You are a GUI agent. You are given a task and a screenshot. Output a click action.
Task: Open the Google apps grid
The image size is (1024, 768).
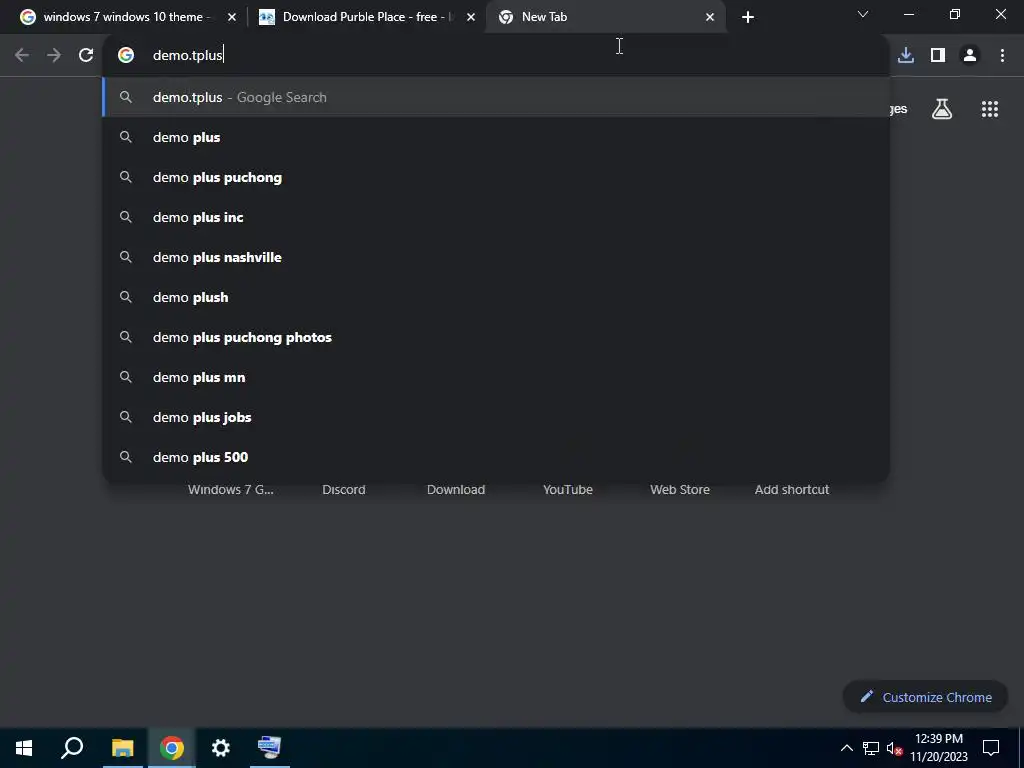pos(989,109)
